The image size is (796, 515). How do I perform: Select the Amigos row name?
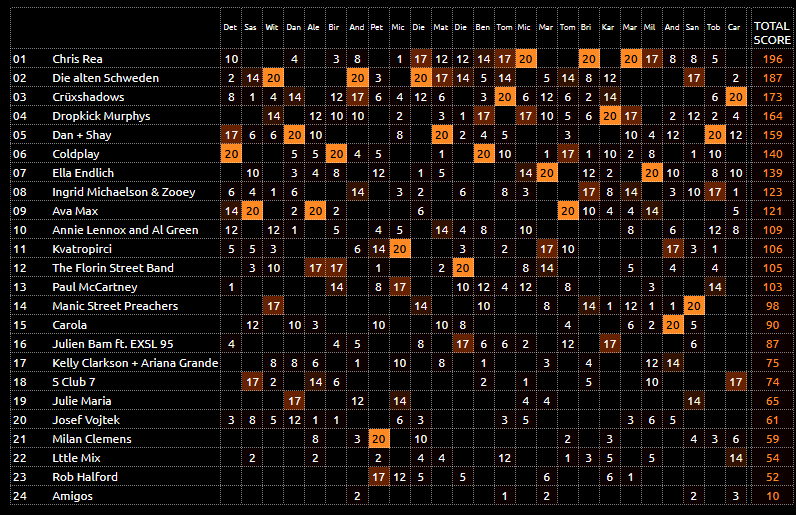click(72, 496)
